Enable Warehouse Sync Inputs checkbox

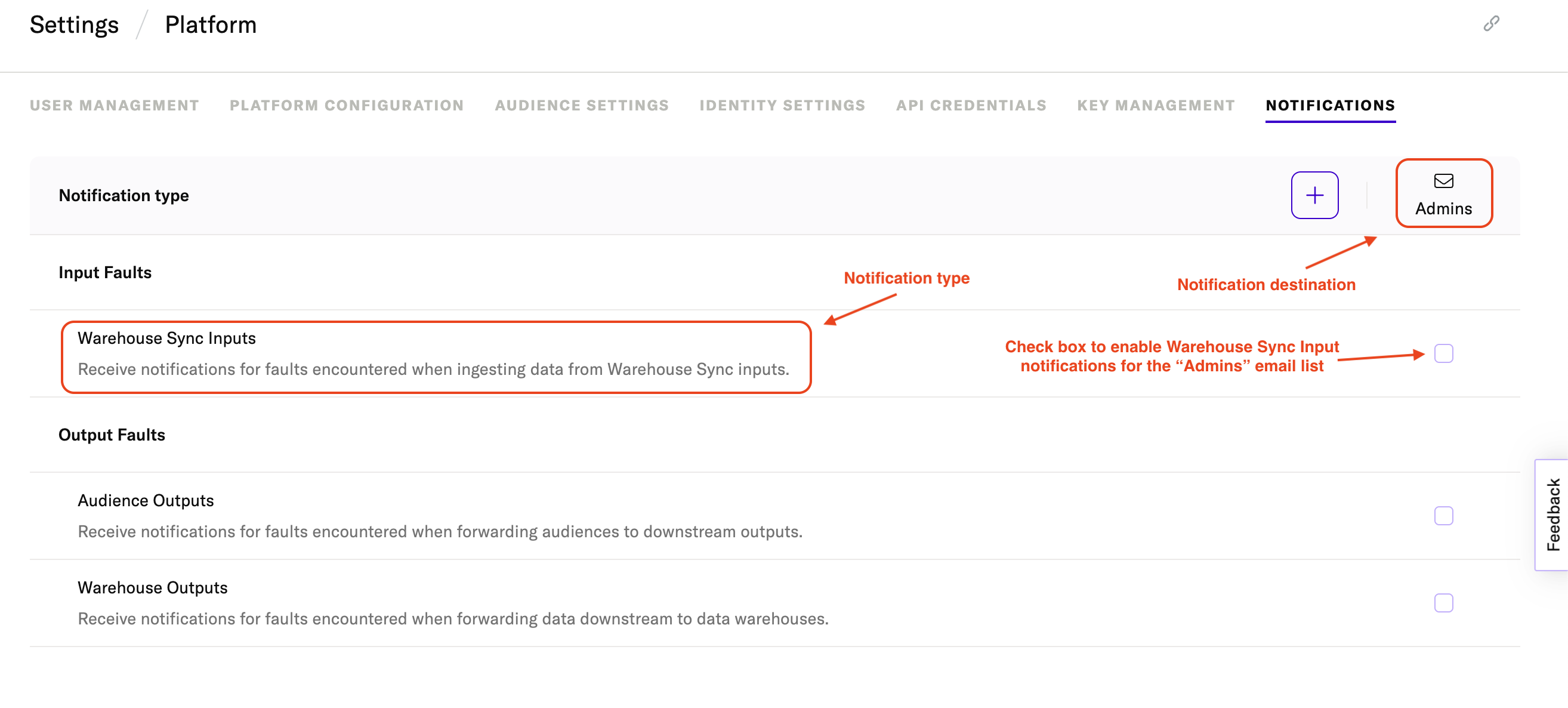click(x=1443, y=353)
